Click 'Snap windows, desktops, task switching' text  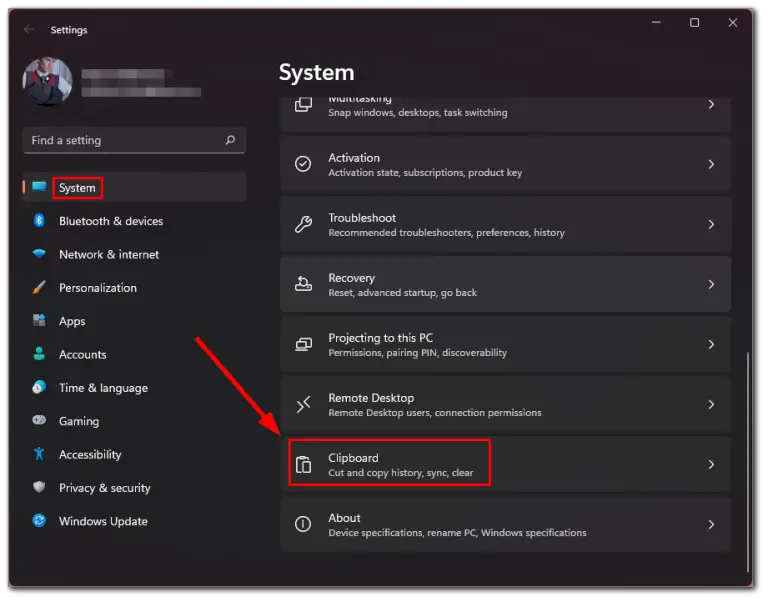[x=418, y=113]
